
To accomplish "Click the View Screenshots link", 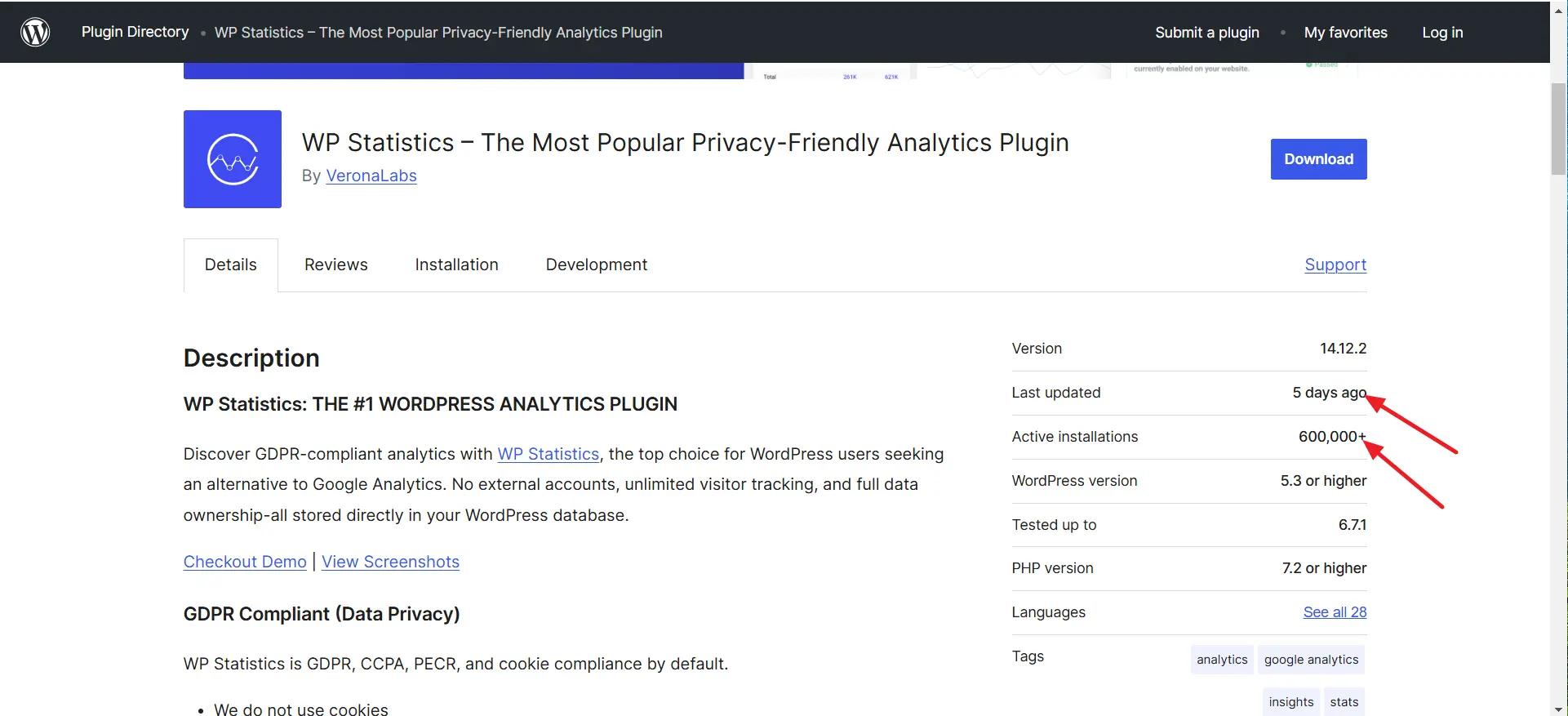I will click(x=390, y=562).
